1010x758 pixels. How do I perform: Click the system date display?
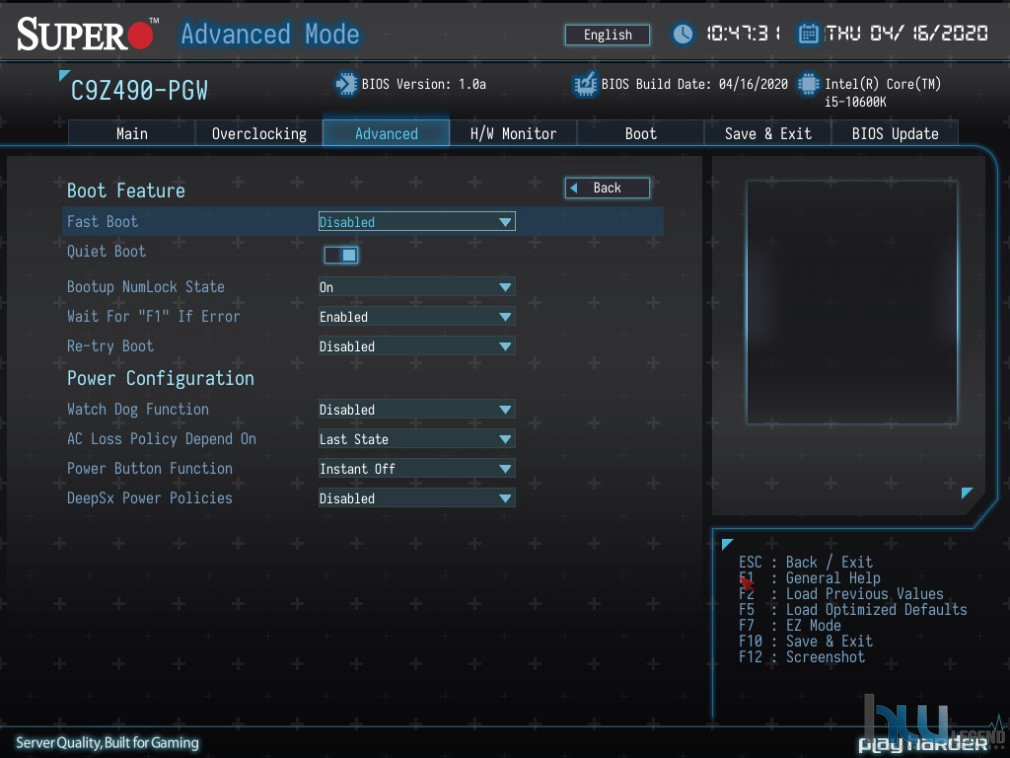click(907, 33)
